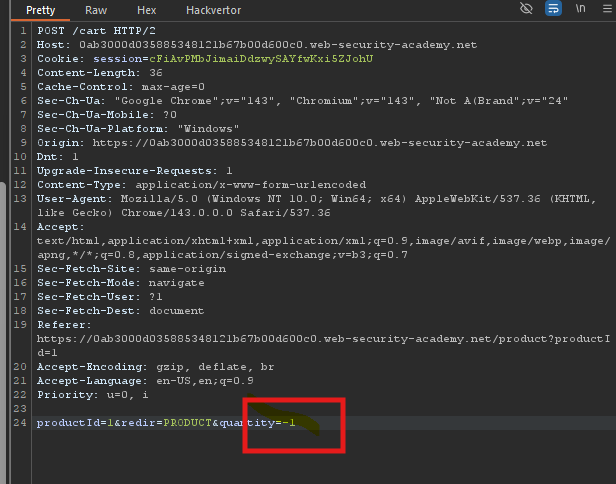
Task: Click the Origin header URL
Action: [320, 143]
